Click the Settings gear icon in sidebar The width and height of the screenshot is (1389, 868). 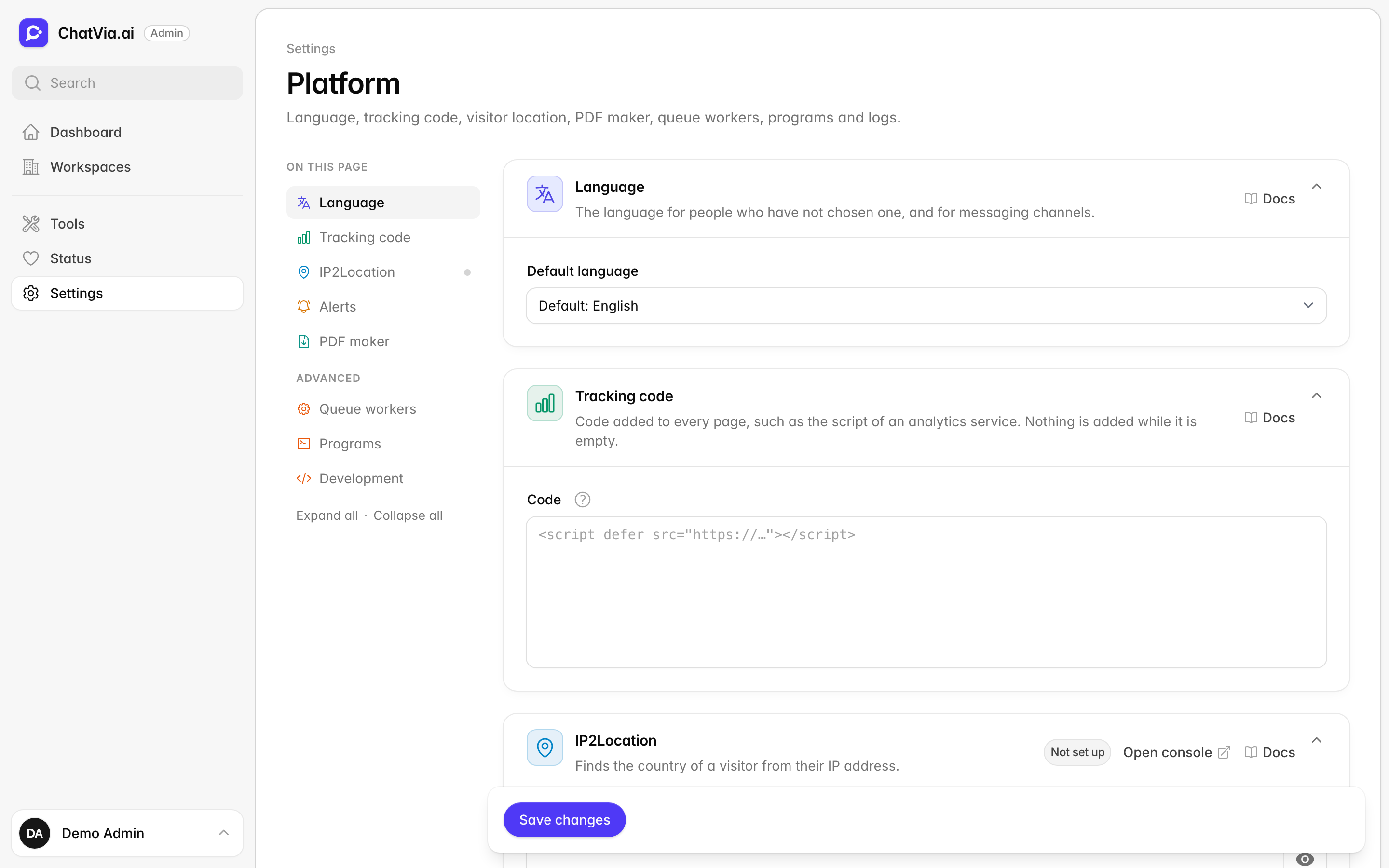click(x=31, y=293)
